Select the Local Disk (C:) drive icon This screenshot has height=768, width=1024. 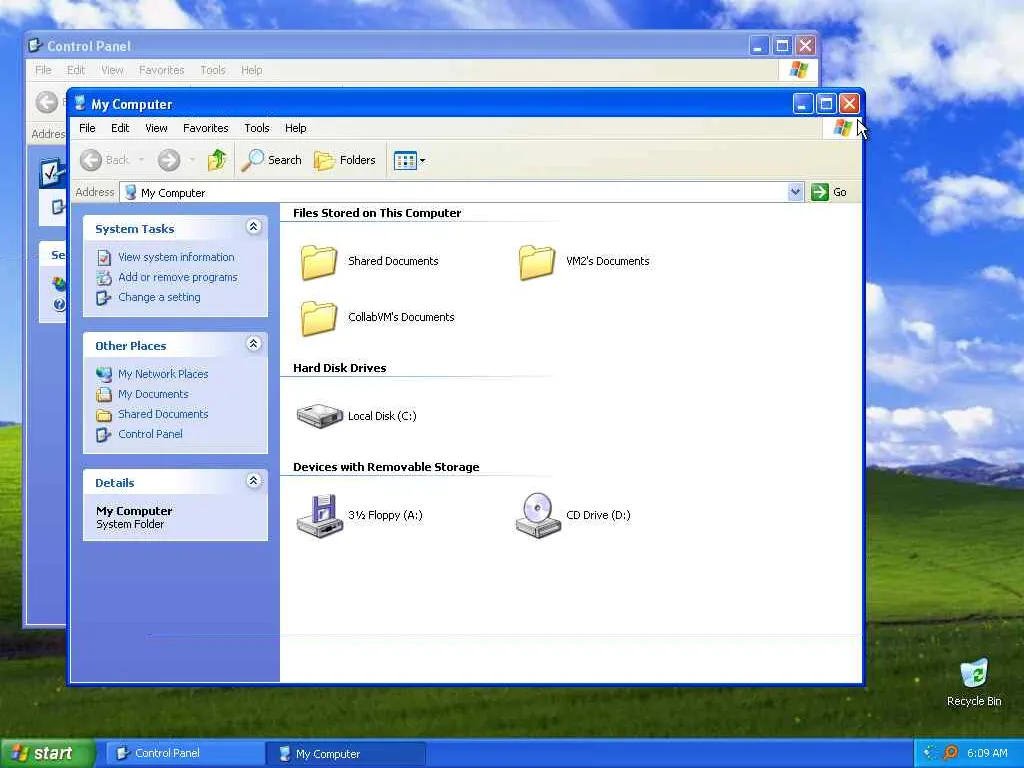[319, 416]
